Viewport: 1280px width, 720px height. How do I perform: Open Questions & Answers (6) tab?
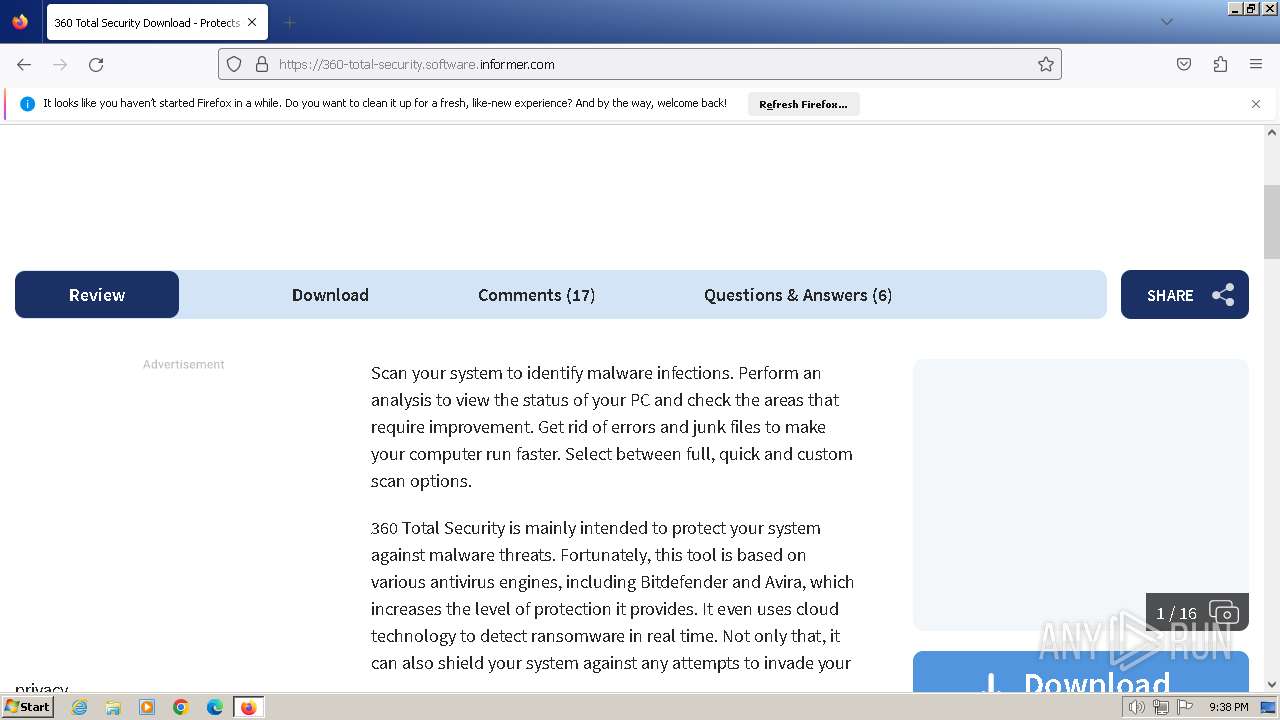pos(798,295)
